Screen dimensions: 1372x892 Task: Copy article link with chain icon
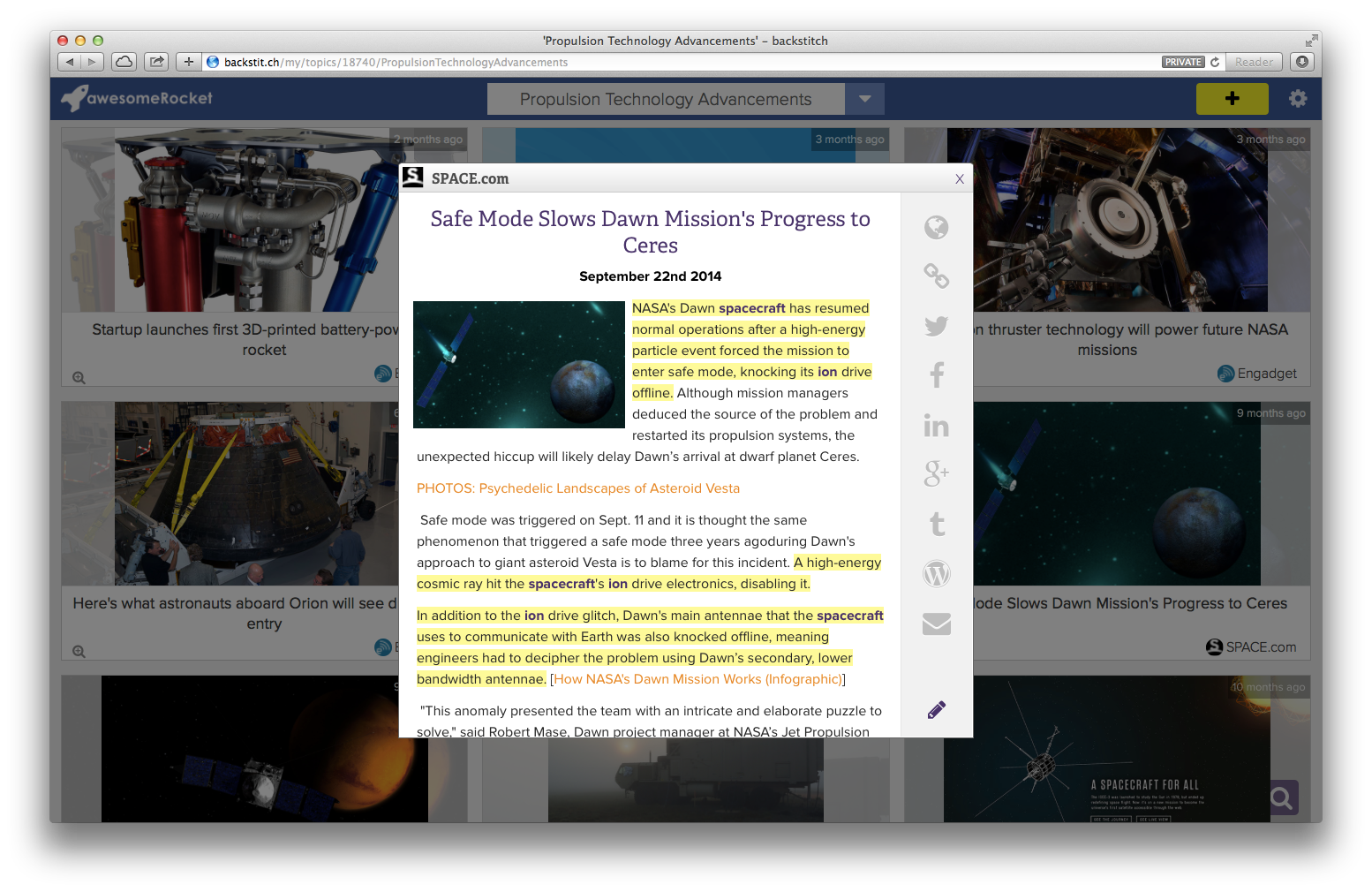click(x=936, y=276)
